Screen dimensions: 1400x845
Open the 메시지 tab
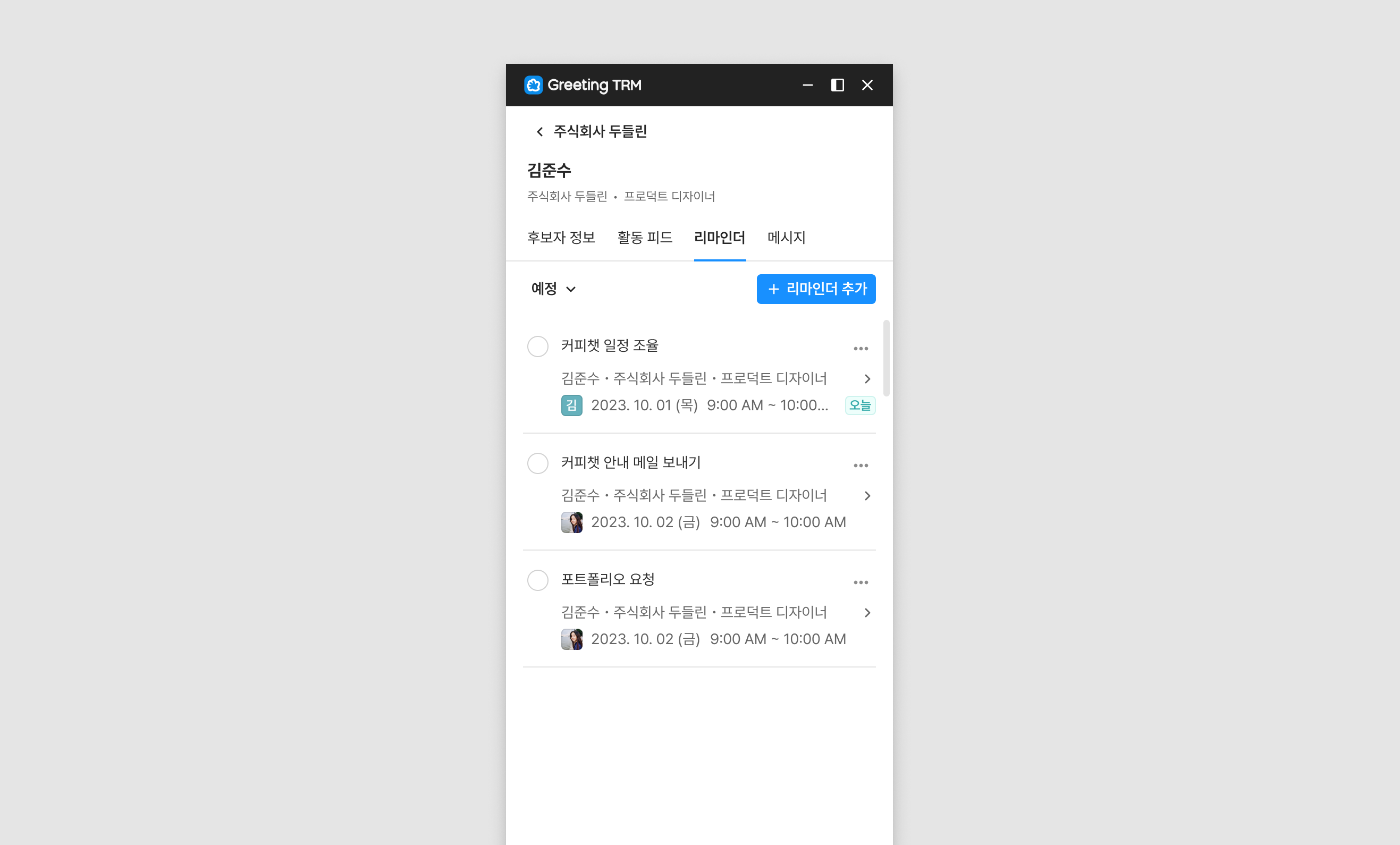(x=786, y=238)
